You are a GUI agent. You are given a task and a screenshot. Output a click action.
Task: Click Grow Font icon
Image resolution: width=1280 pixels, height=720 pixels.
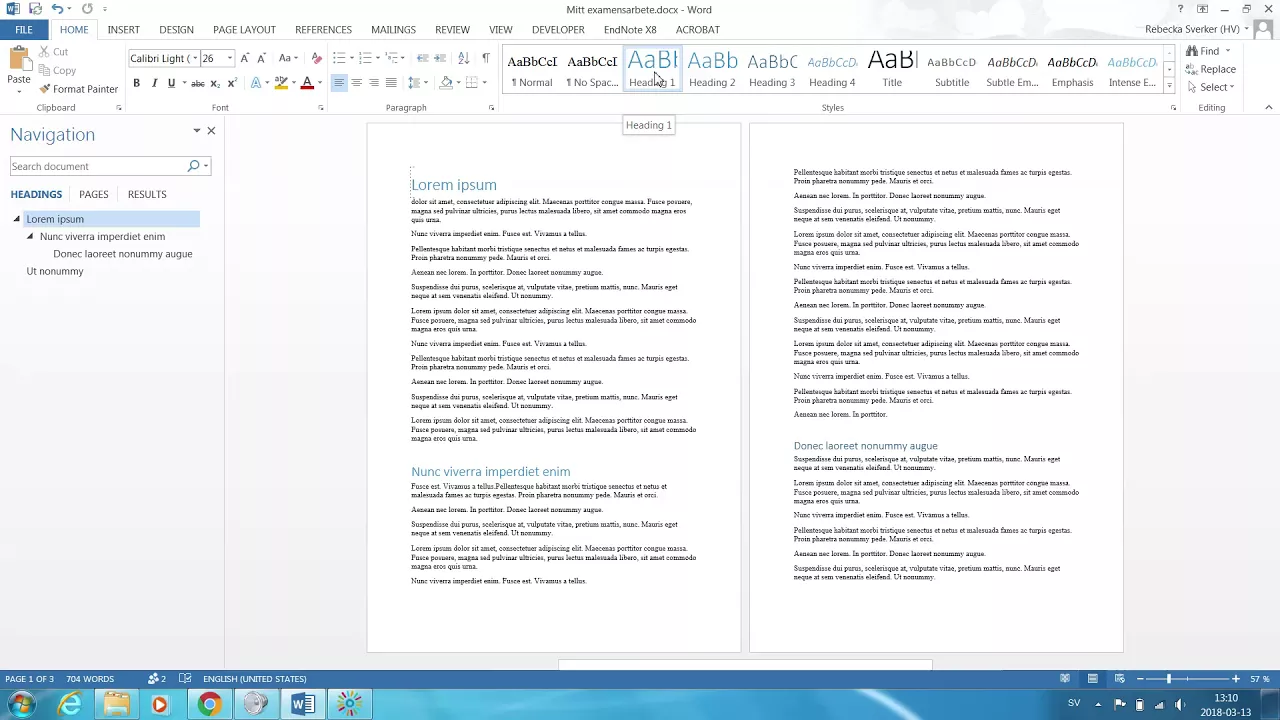246,58
